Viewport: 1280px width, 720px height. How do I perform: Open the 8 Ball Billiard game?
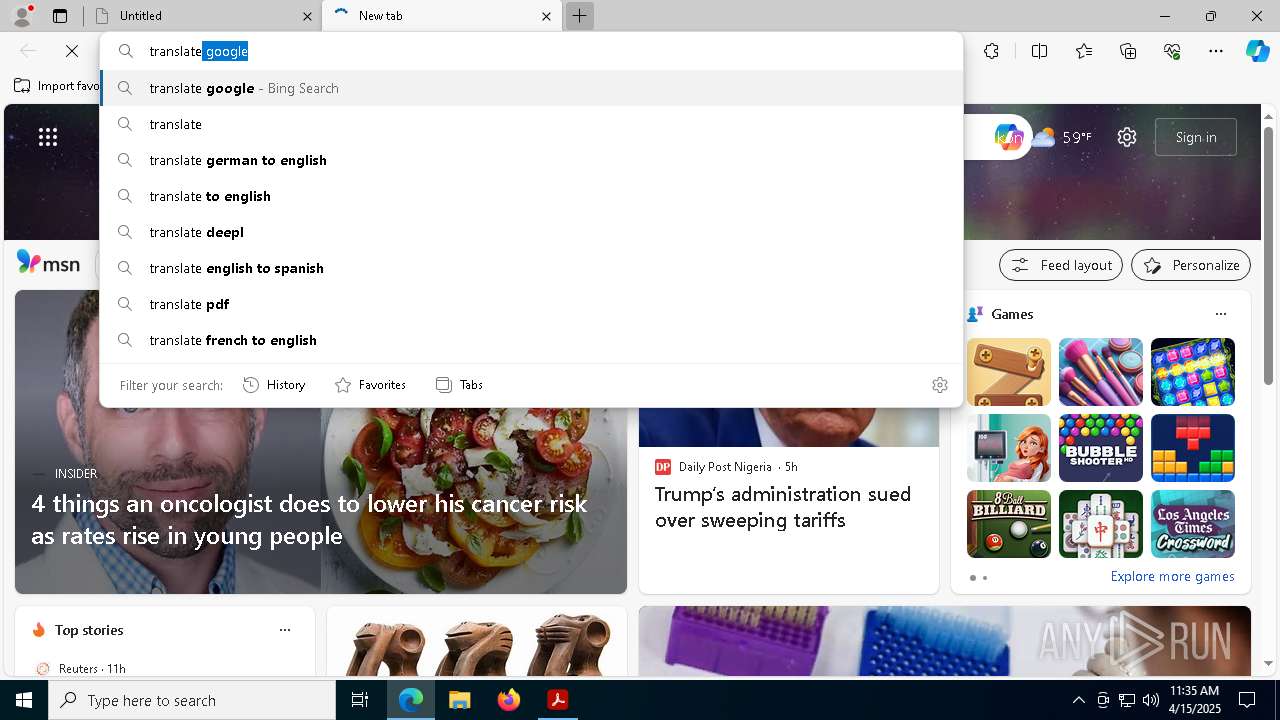[1009, 524]
